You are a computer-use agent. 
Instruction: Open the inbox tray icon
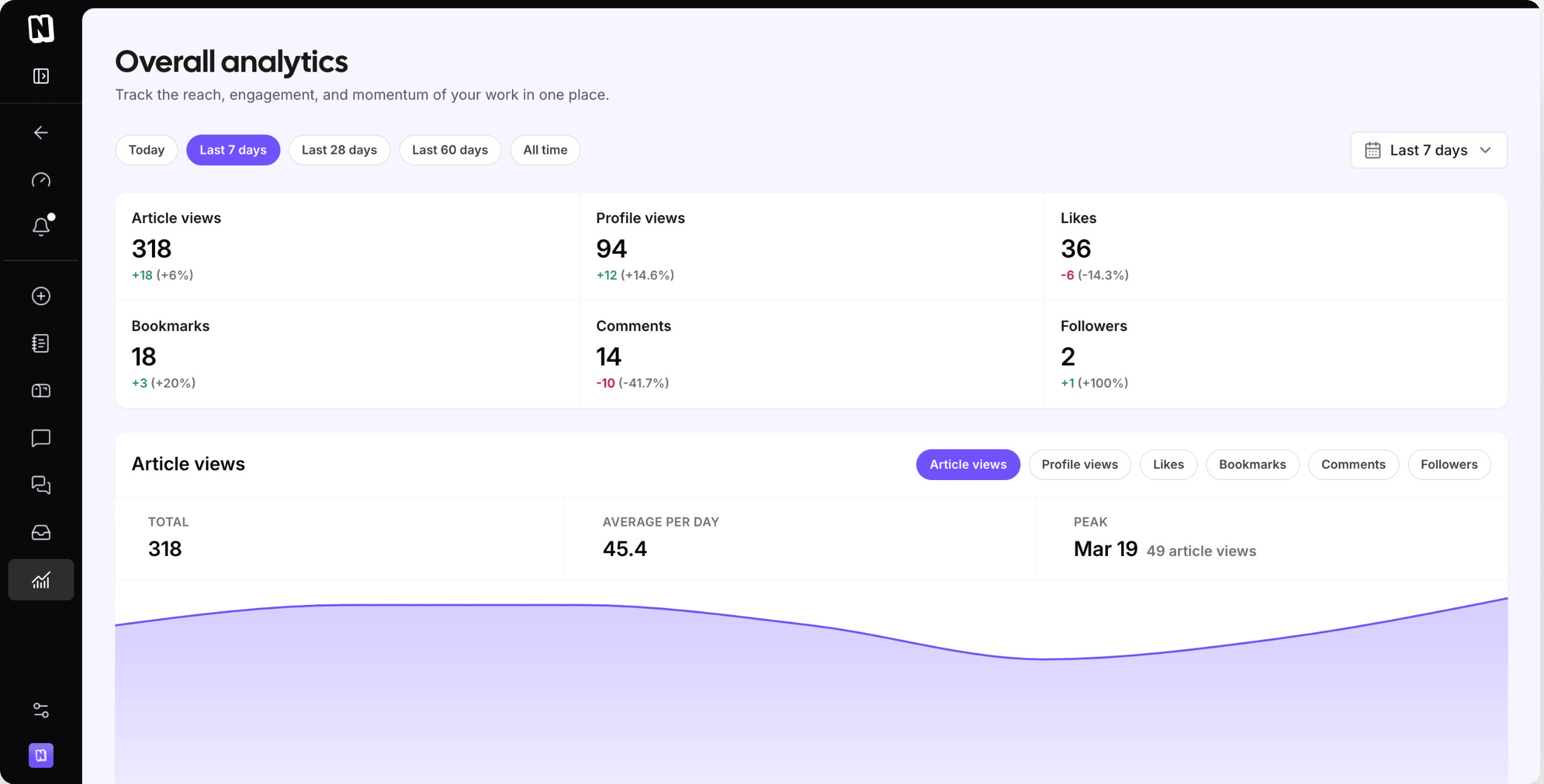pos(41,533)
